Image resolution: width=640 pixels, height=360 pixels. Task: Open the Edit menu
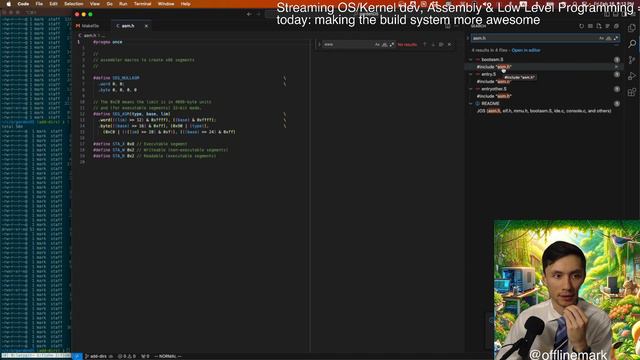(x=53, y=4)
